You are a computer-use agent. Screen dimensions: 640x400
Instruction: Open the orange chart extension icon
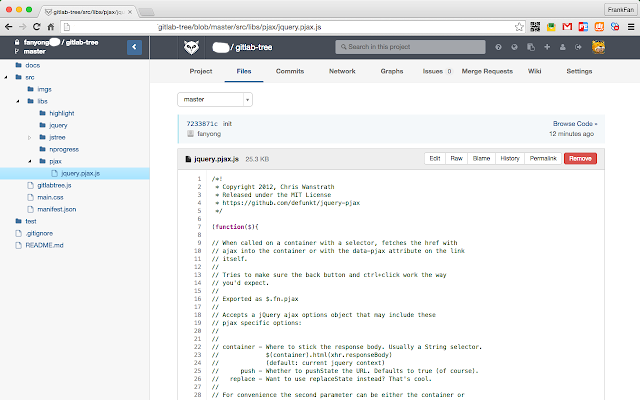click(599, 27)
